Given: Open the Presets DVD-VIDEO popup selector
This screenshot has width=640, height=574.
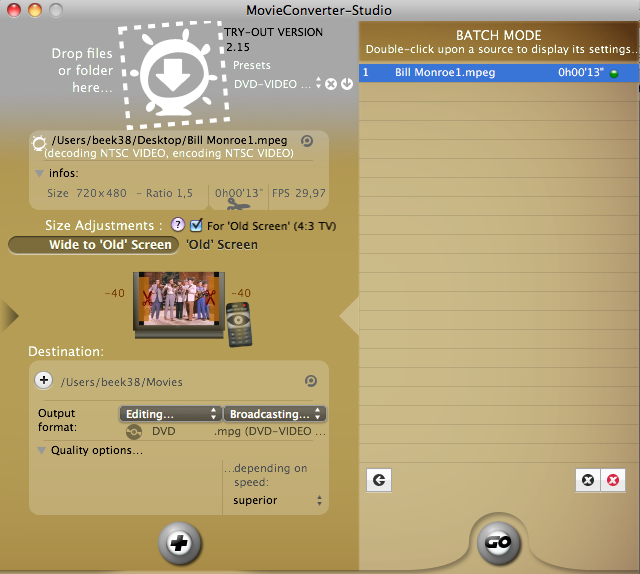Looking at the screenshot, I should [x=278, y=84].
